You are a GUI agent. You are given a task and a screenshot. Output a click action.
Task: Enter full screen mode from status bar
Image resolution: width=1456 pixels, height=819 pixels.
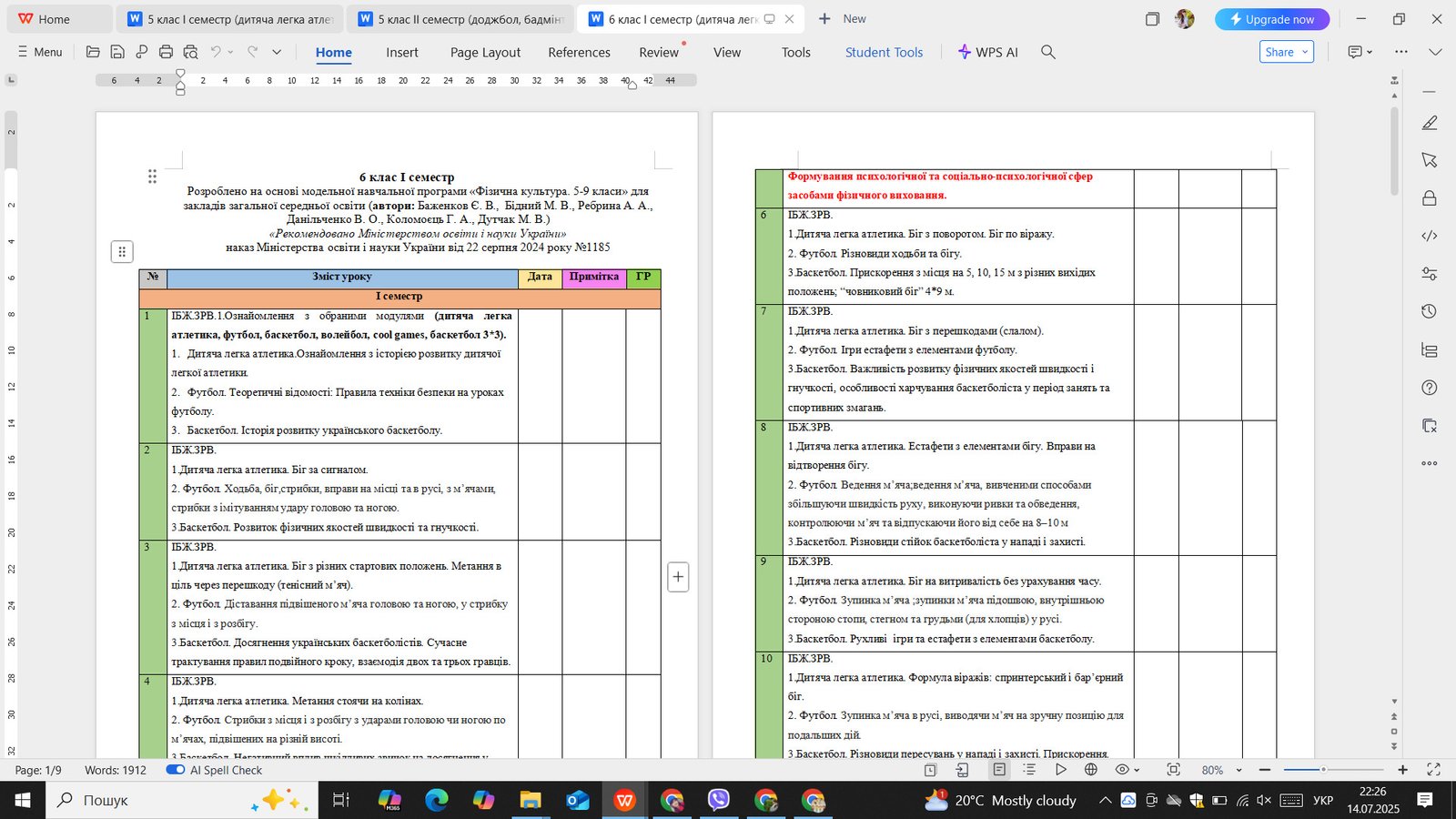[x=1433, y=770]
